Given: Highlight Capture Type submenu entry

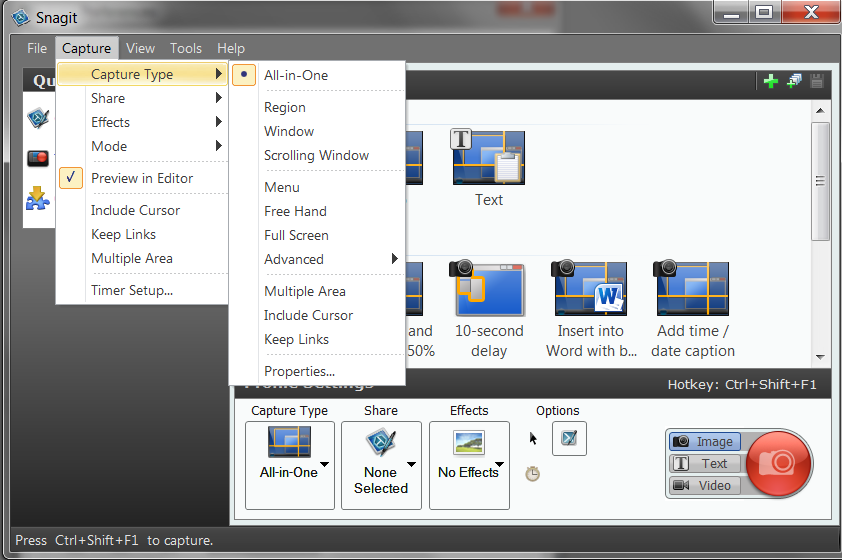Looking at the screenshot, I should (x=142, y=74).
